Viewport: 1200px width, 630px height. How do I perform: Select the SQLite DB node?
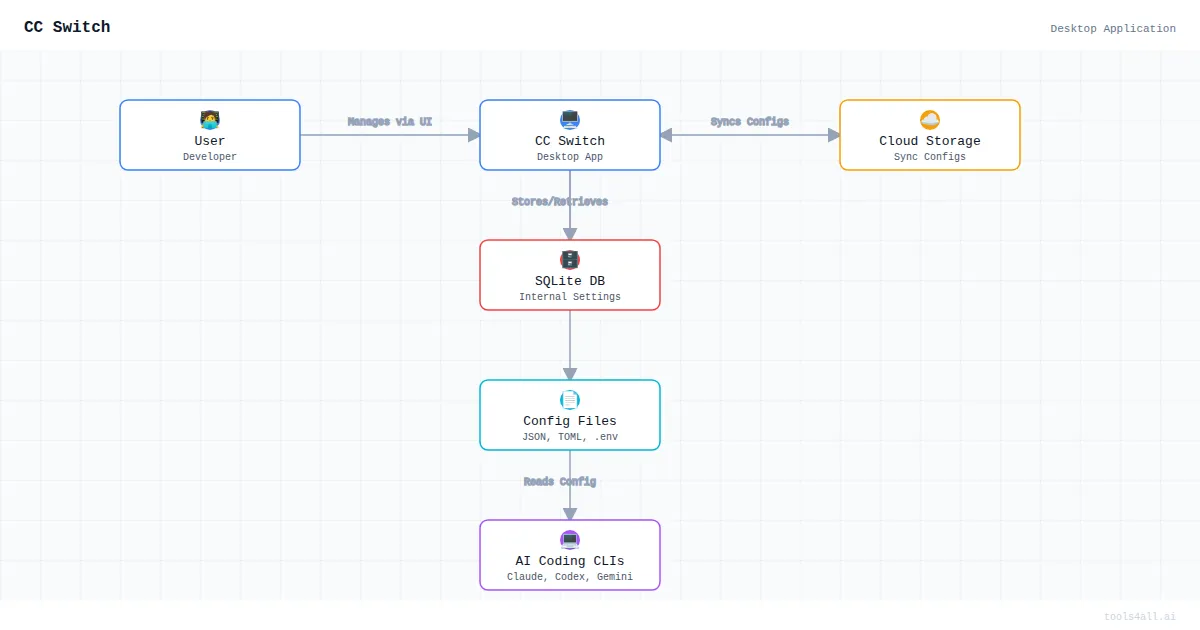point(570,275)
